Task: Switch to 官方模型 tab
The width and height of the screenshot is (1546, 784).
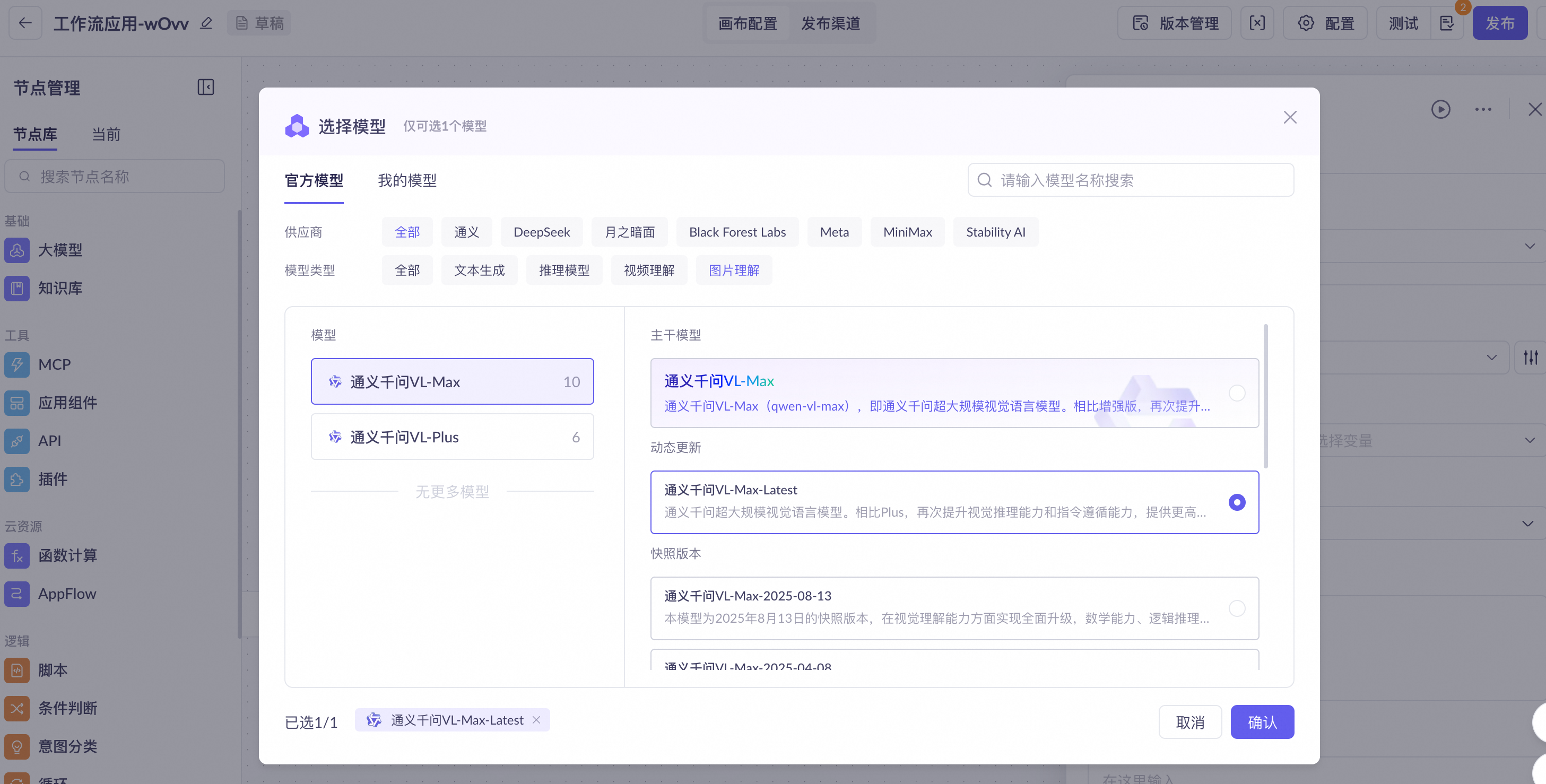Action: point(314,180)
